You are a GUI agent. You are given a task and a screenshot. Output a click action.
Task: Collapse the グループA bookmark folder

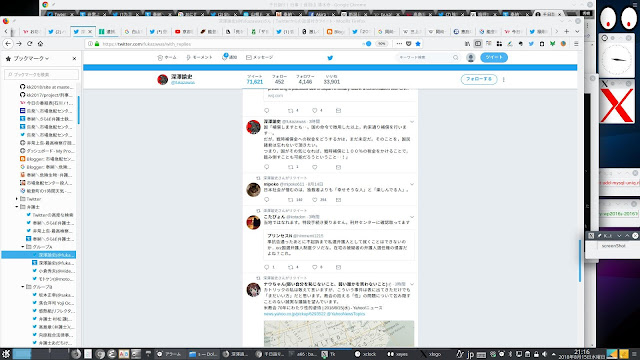(23, 247)
